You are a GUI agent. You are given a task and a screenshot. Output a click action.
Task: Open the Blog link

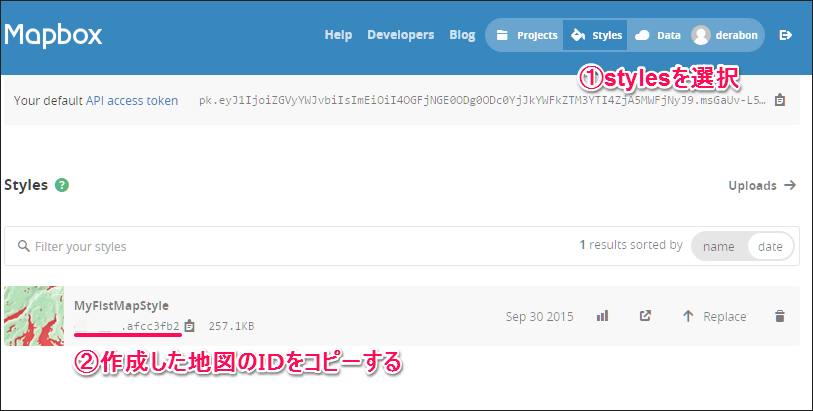462,35
